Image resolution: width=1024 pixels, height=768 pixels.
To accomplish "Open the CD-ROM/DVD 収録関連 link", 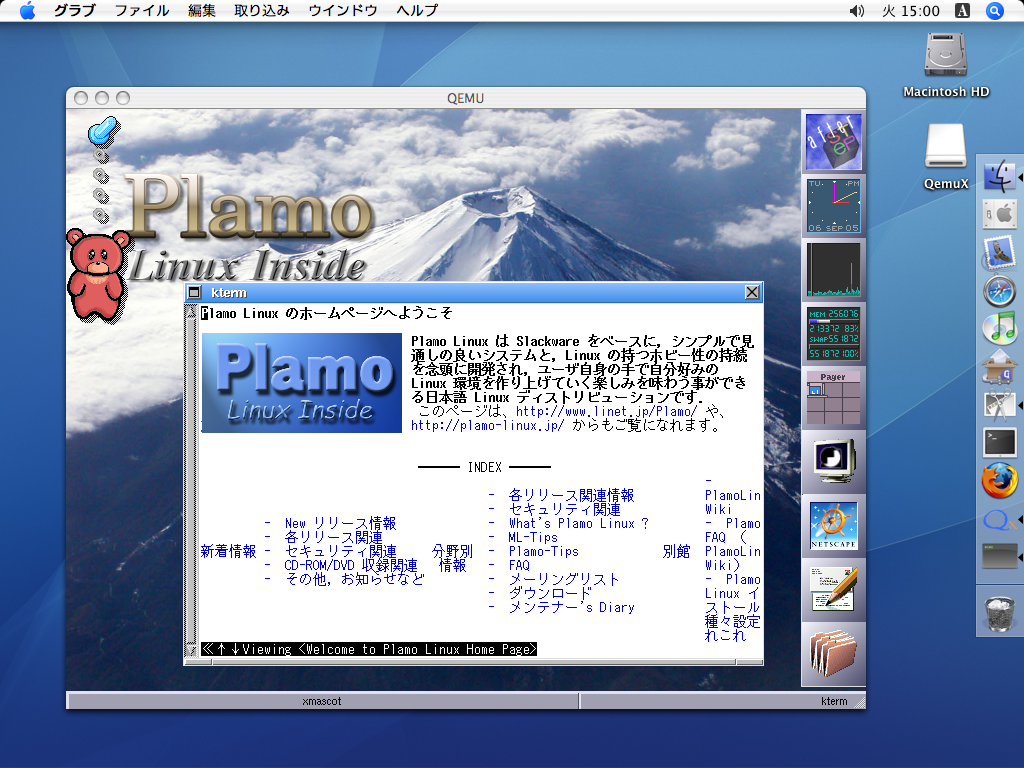I will [x=351, y=566].
